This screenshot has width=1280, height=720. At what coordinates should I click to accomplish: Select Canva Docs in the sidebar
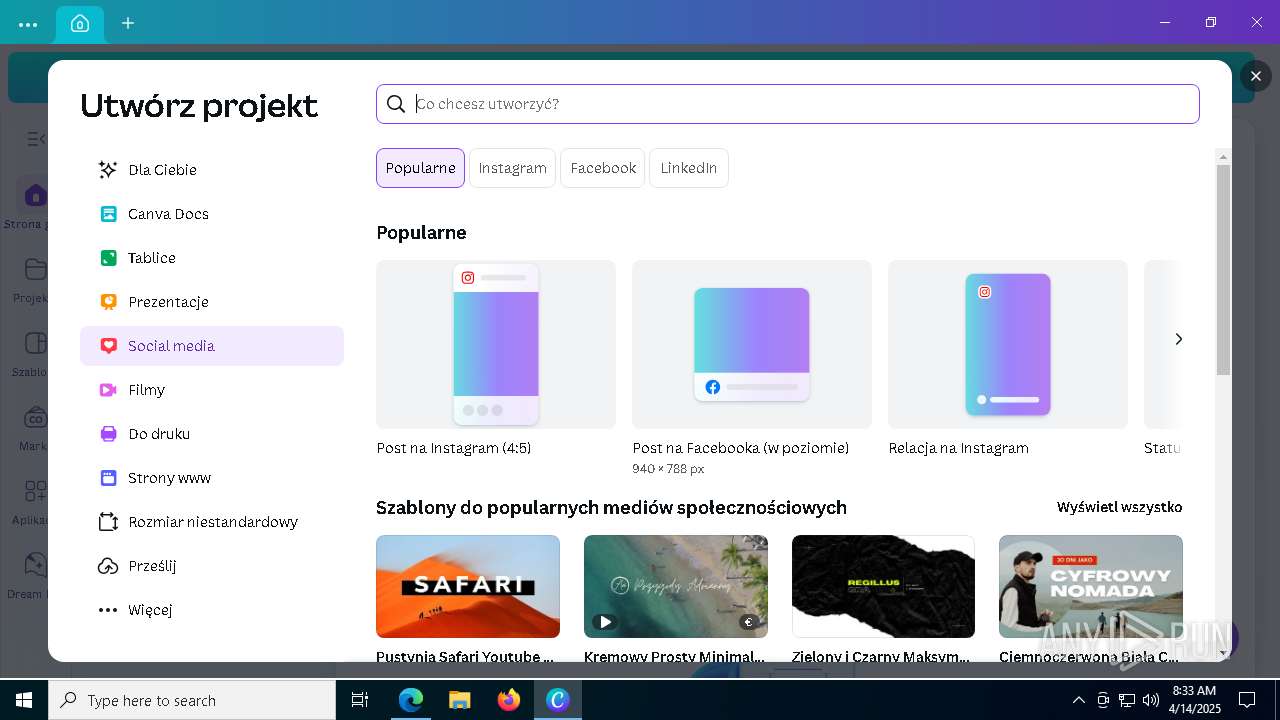click(212, 214)
